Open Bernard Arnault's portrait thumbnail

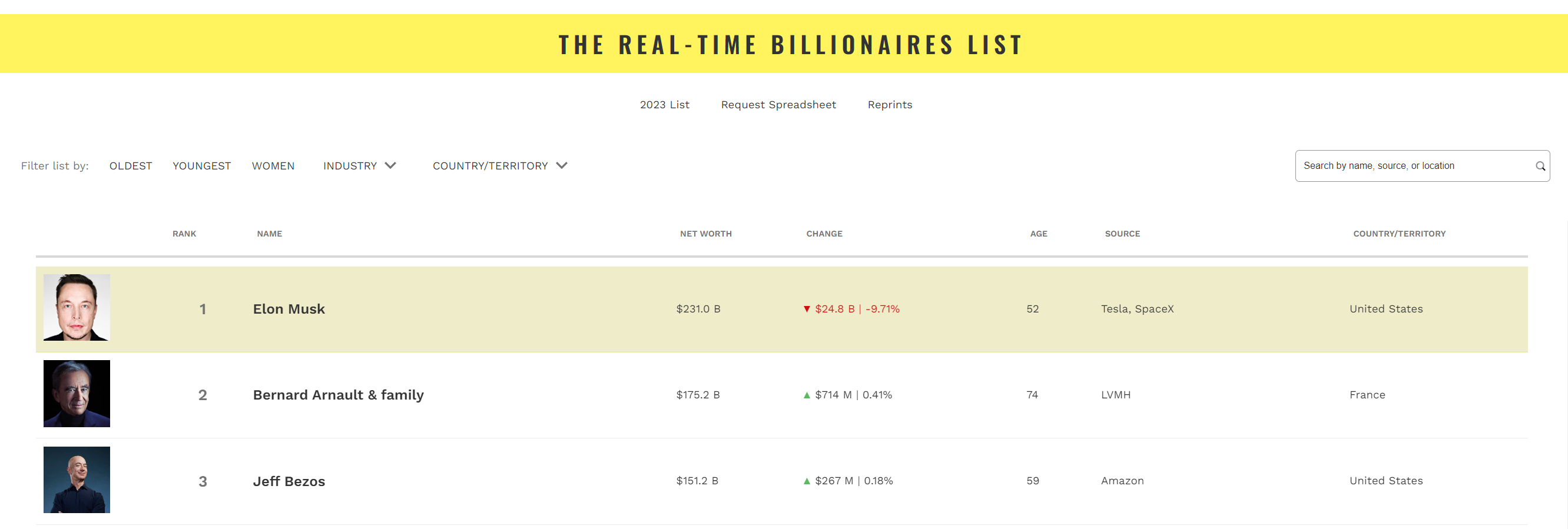tap(77, 394)
